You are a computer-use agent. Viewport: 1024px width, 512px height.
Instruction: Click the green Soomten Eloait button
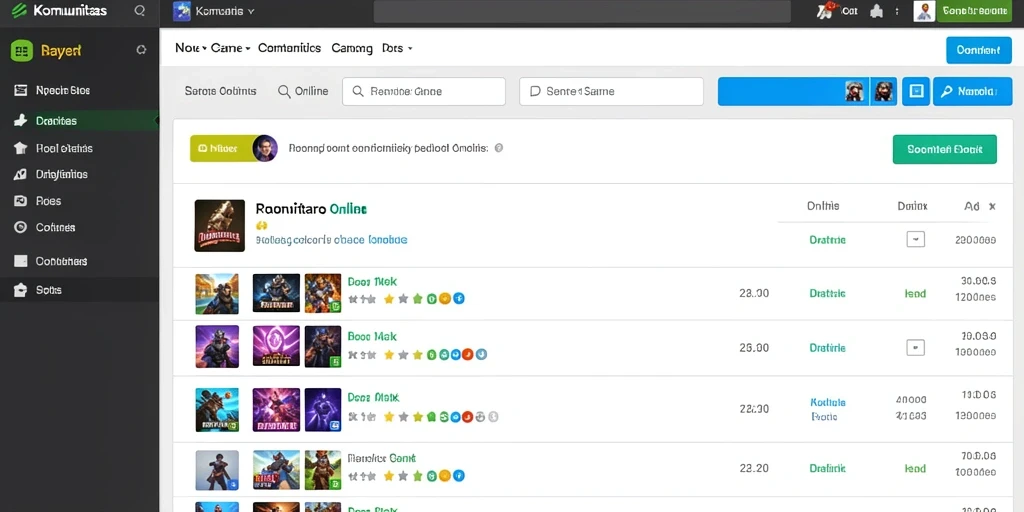pyautogui.click(x=944, y=150)
